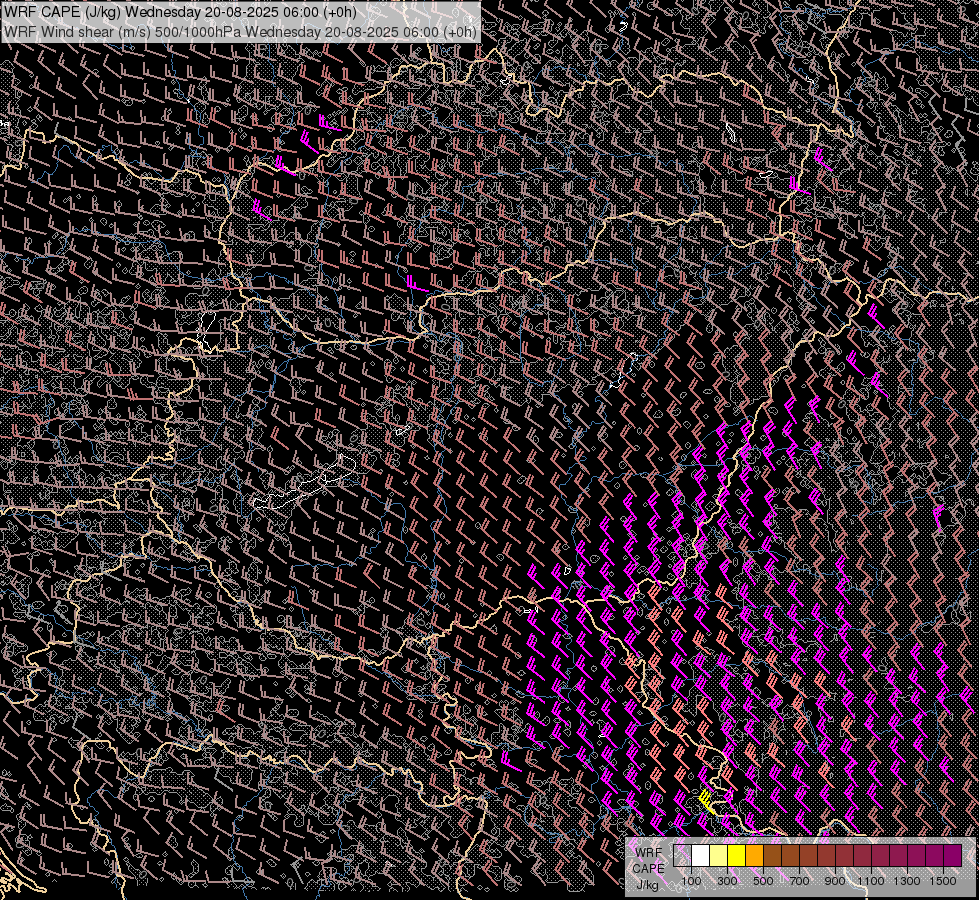Select the pale yellow CAPE legend swatch
The image size is (979, 900).
coord(719,855)
